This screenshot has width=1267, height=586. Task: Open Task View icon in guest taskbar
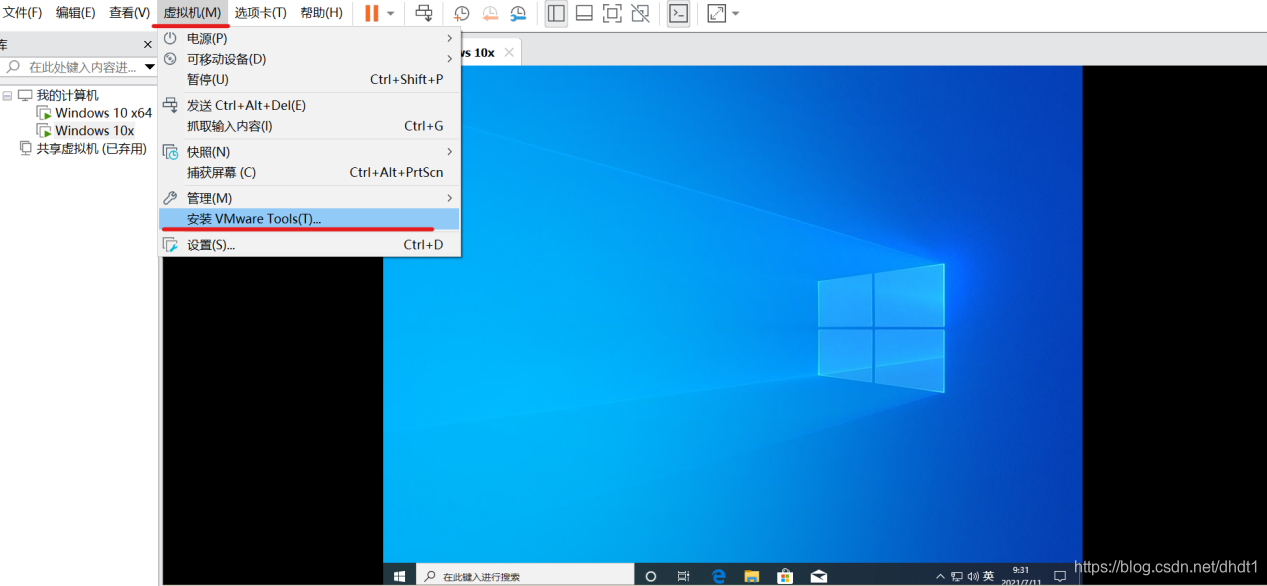tap(684, 576)
